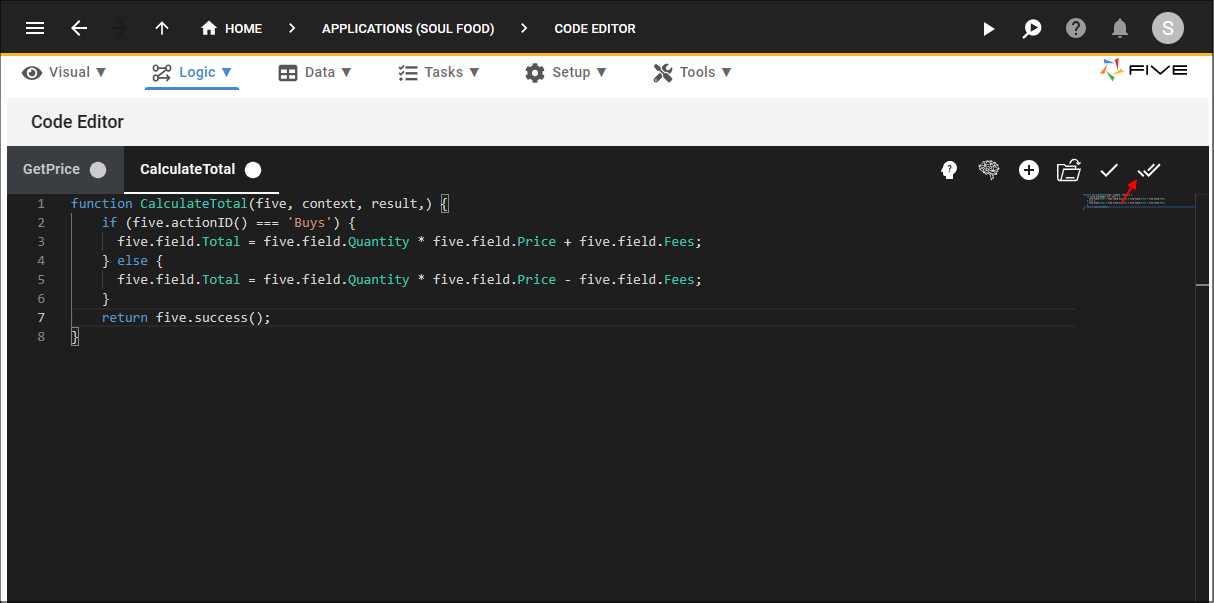Viewport: 1214px width, 603px height.
Task: Expand the Visual dropdown menu
Action: click(65, 72)
